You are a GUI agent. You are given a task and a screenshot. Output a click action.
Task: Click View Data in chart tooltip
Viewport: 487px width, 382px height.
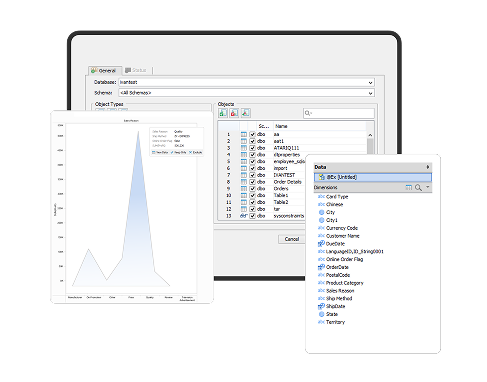click(x=160, y=152)
